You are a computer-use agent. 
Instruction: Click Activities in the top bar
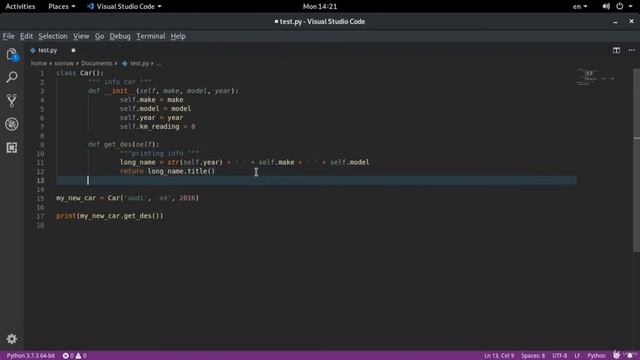[20, 7]
